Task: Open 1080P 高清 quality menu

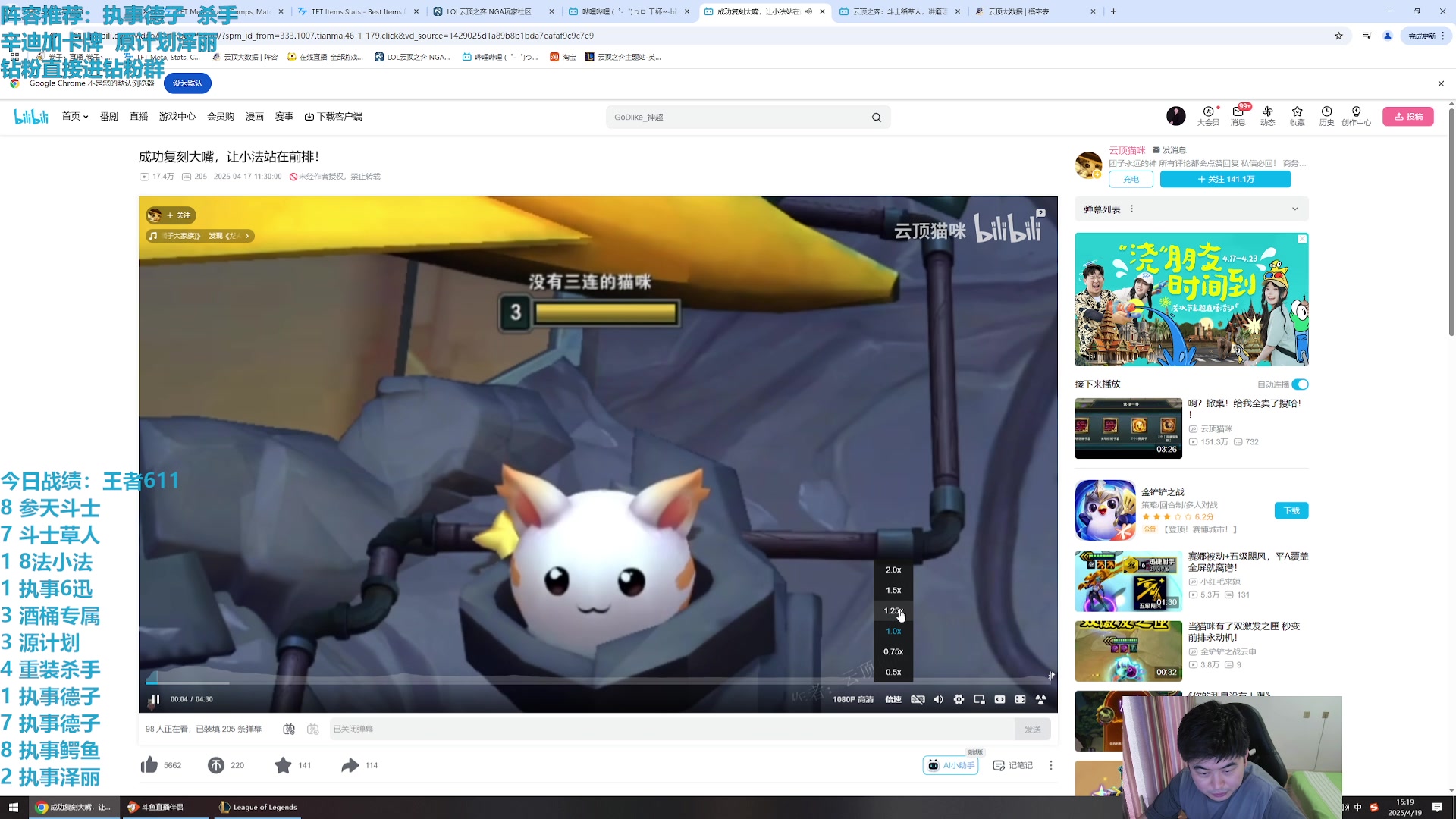Action: (853, 699)
